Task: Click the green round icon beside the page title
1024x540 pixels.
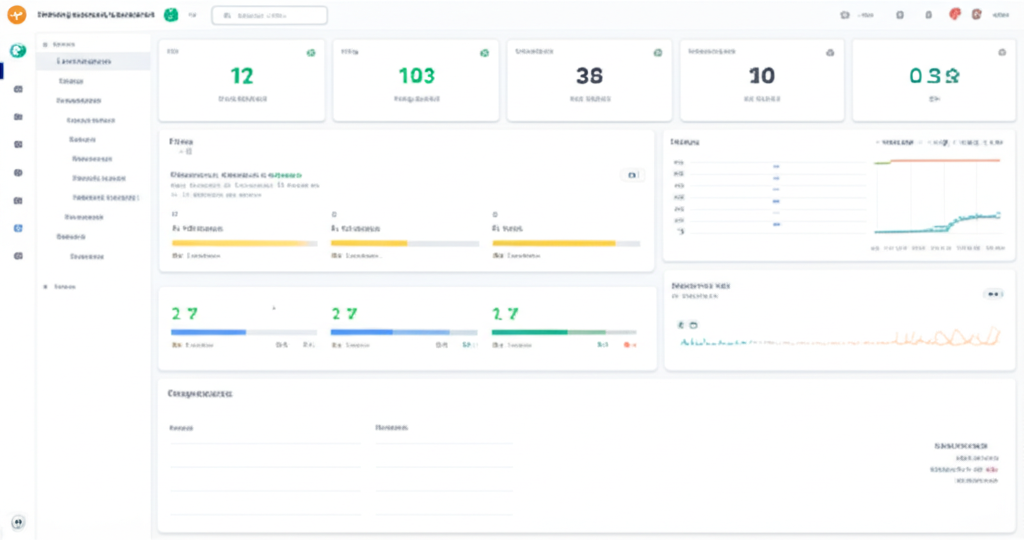Action: [x=171, y=16]
